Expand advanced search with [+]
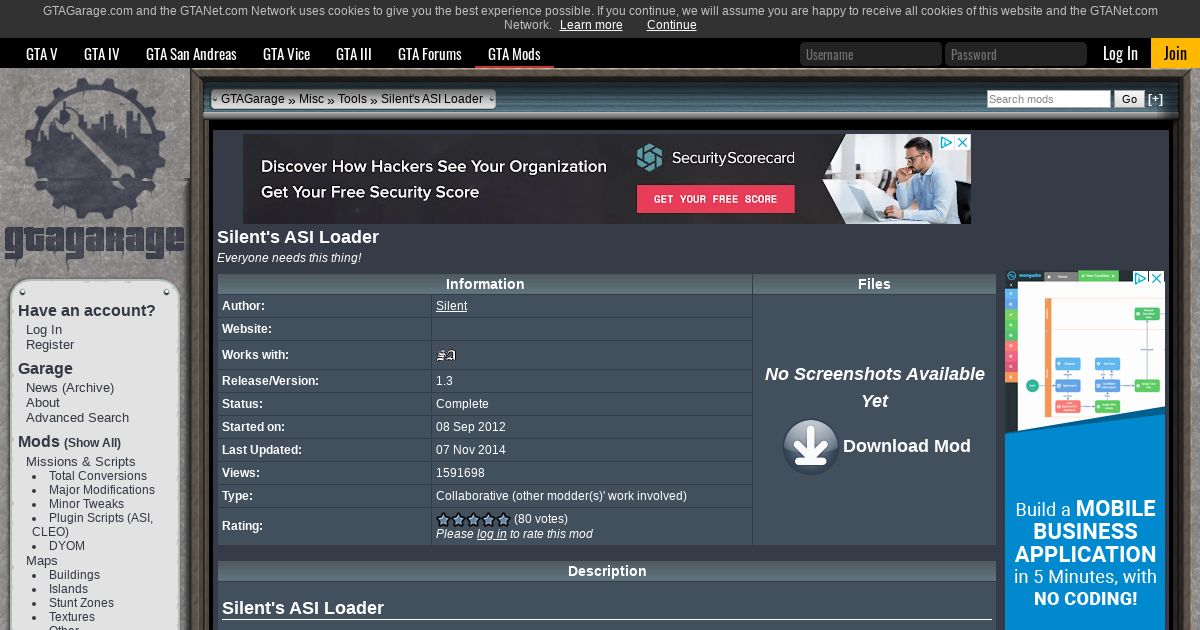1200x630 pixels. [1155, 99]
